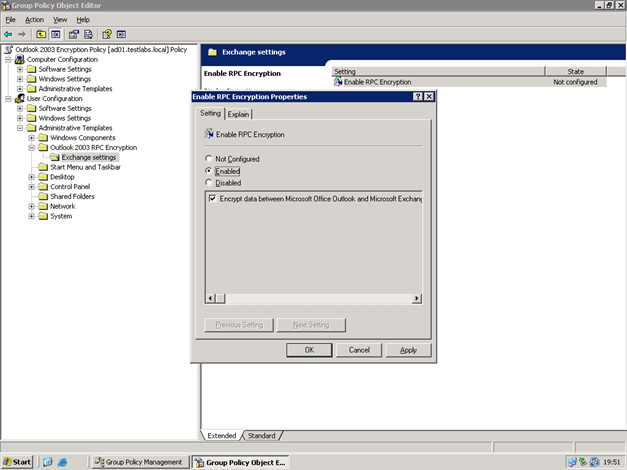Image resolution: width=627 pixels, height=470 pixels.
Task: Click the options box scroll right arrow
Action: pyautogui.click(x=417, y=298)
